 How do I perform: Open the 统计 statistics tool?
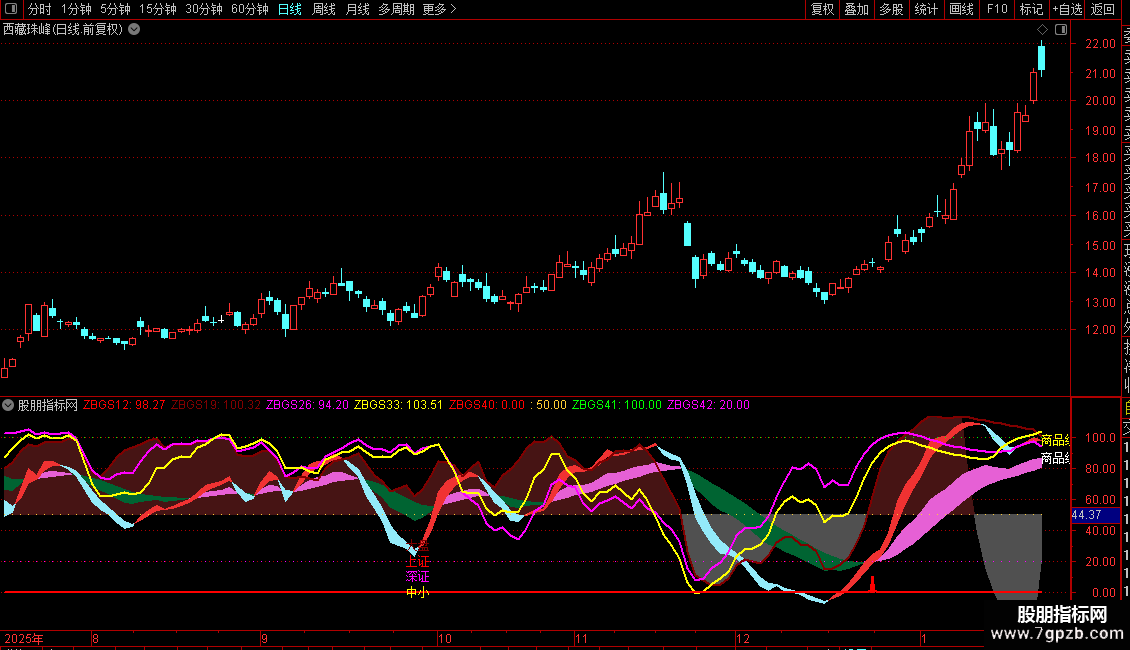coord(926,9)
